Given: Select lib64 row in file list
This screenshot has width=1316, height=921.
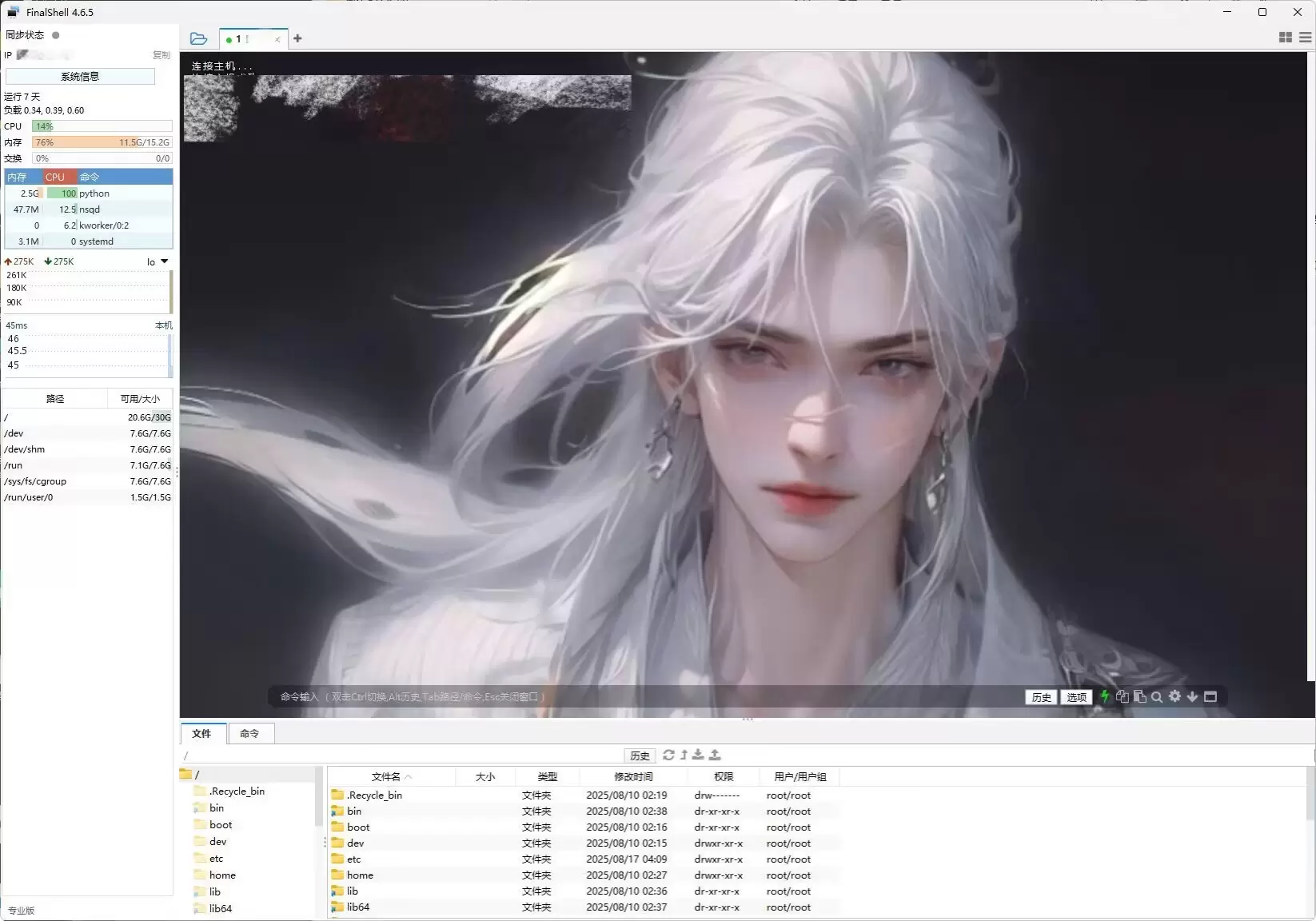Looking at the screenshot, I should click(584, 907).
